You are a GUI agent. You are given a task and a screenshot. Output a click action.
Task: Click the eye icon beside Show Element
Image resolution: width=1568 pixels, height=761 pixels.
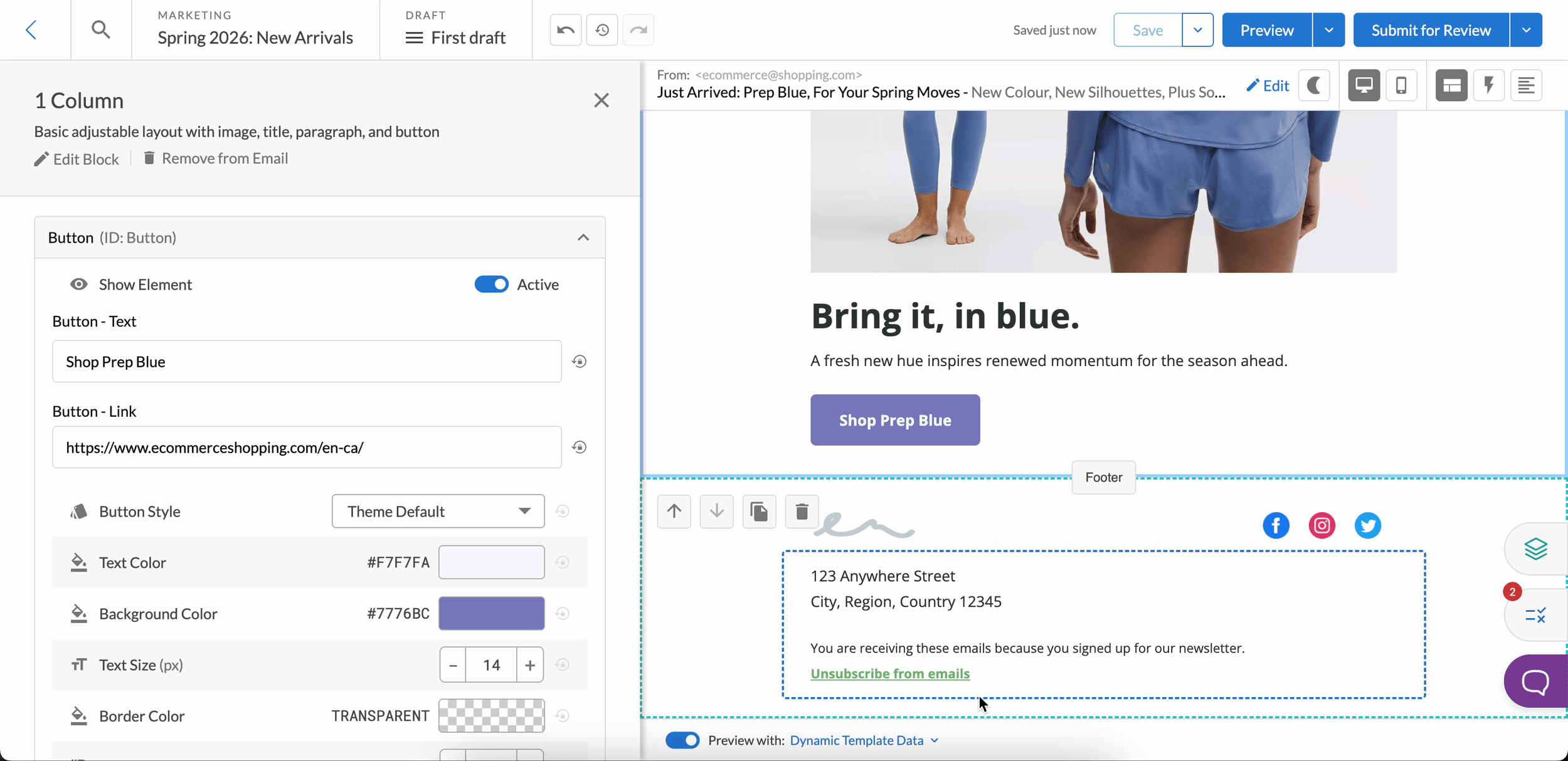pos(78,284)
